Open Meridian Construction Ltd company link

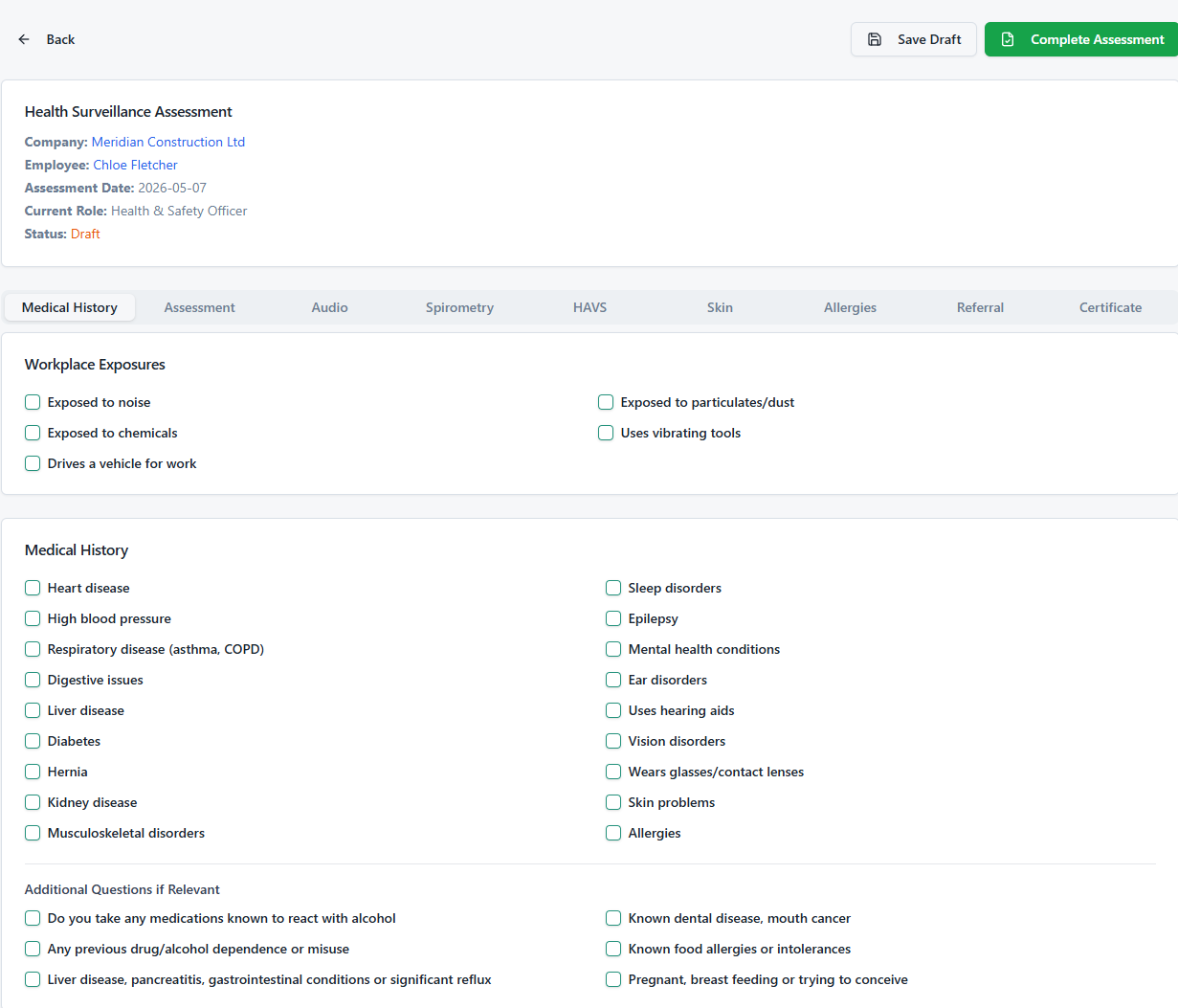point(168,142)
